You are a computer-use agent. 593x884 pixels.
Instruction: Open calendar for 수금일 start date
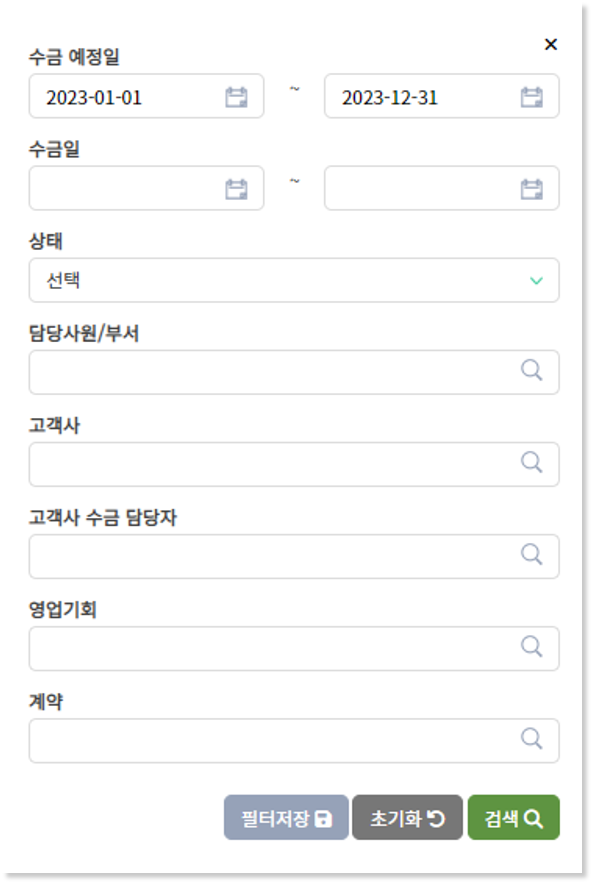click(x=236, y=189)
